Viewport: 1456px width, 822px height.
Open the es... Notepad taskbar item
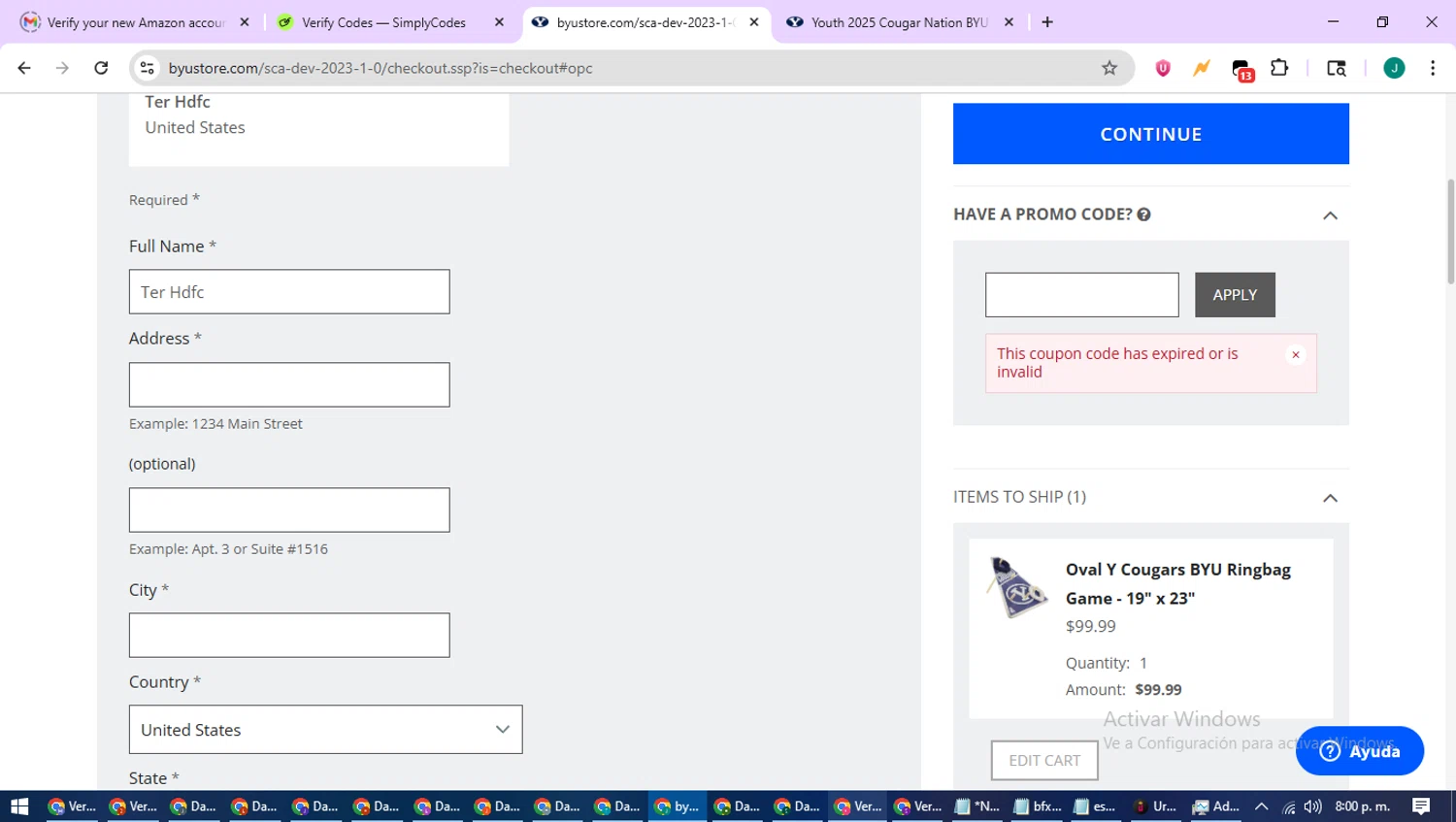pos(1095,806)
